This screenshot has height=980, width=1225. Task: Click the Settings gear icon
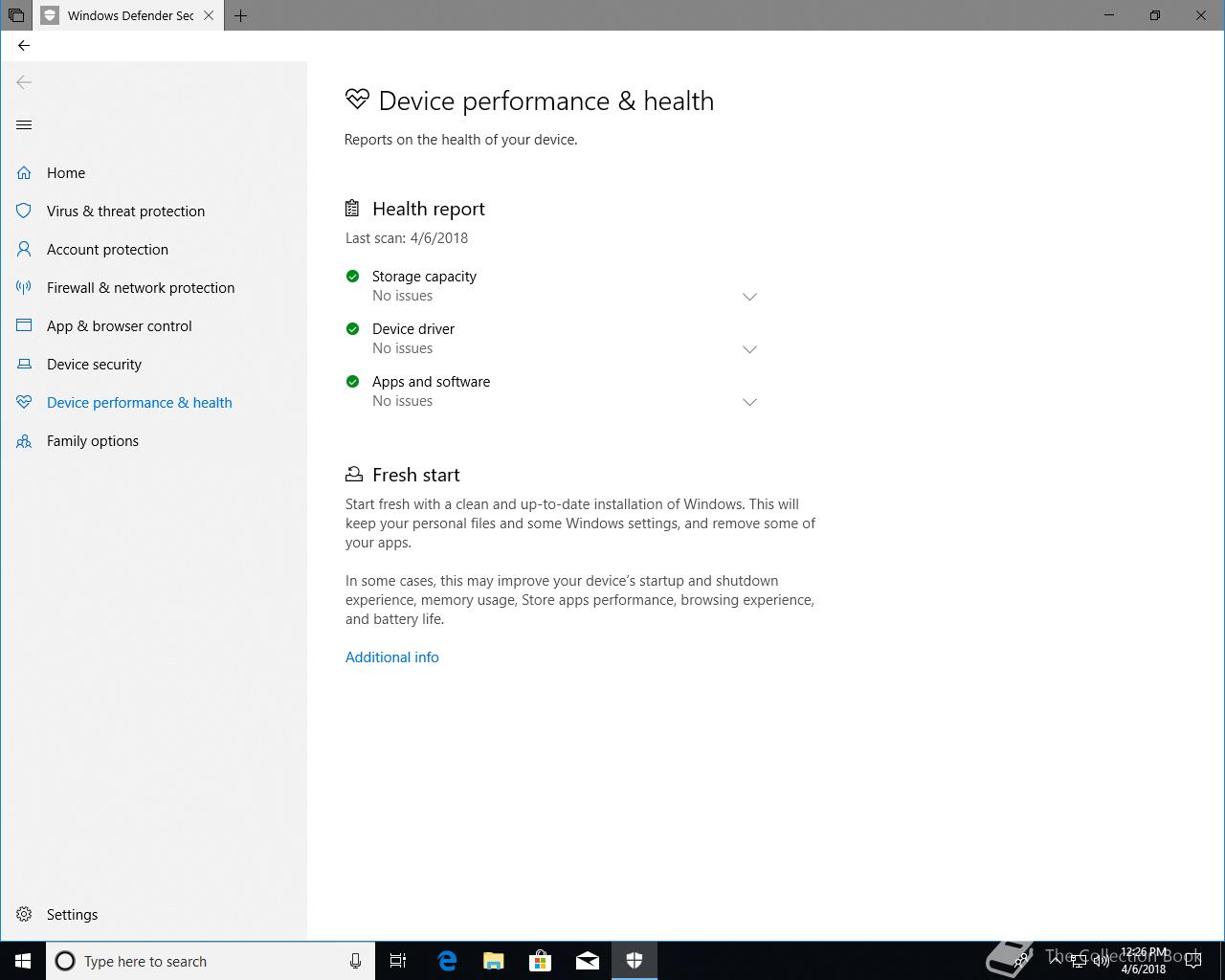click(24, 915)
